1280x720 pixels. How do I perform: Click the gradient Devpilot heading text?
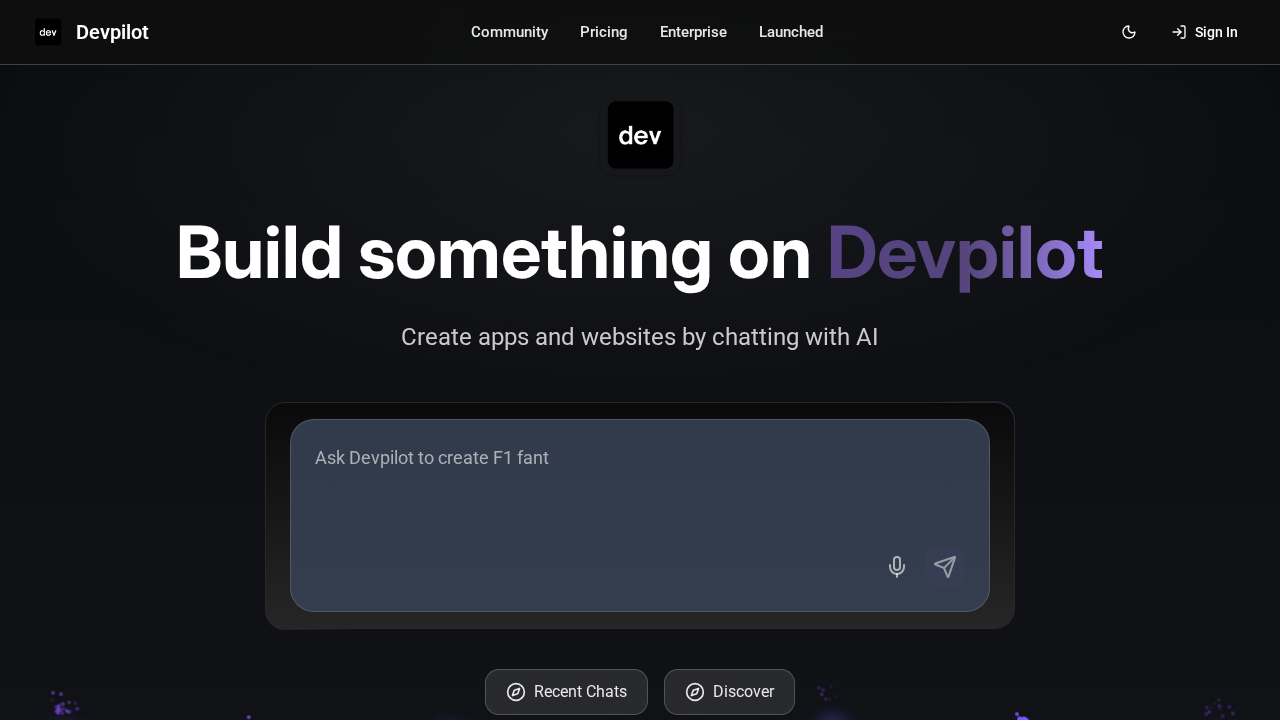(964, 255)
